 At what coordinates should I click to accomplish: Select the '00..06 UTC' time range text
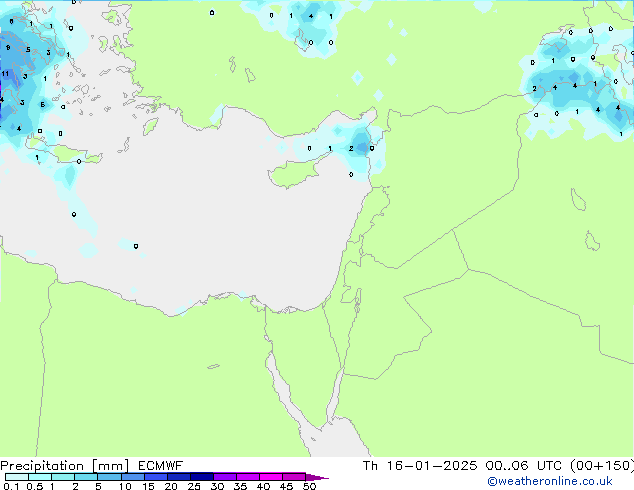(x=524, y=466)
